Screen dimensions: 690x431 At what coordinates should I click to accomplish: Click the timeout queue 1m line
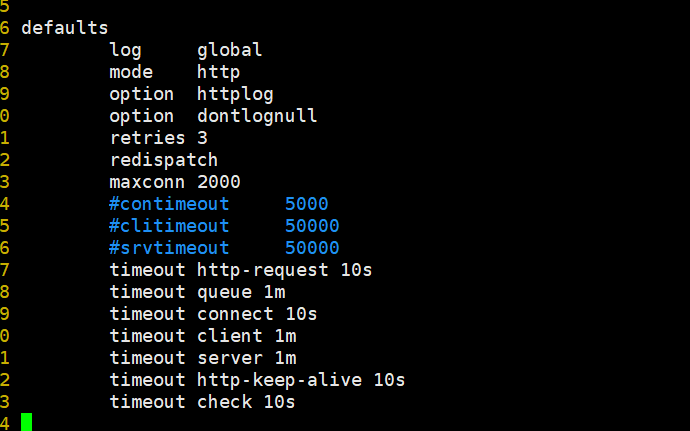197,292
